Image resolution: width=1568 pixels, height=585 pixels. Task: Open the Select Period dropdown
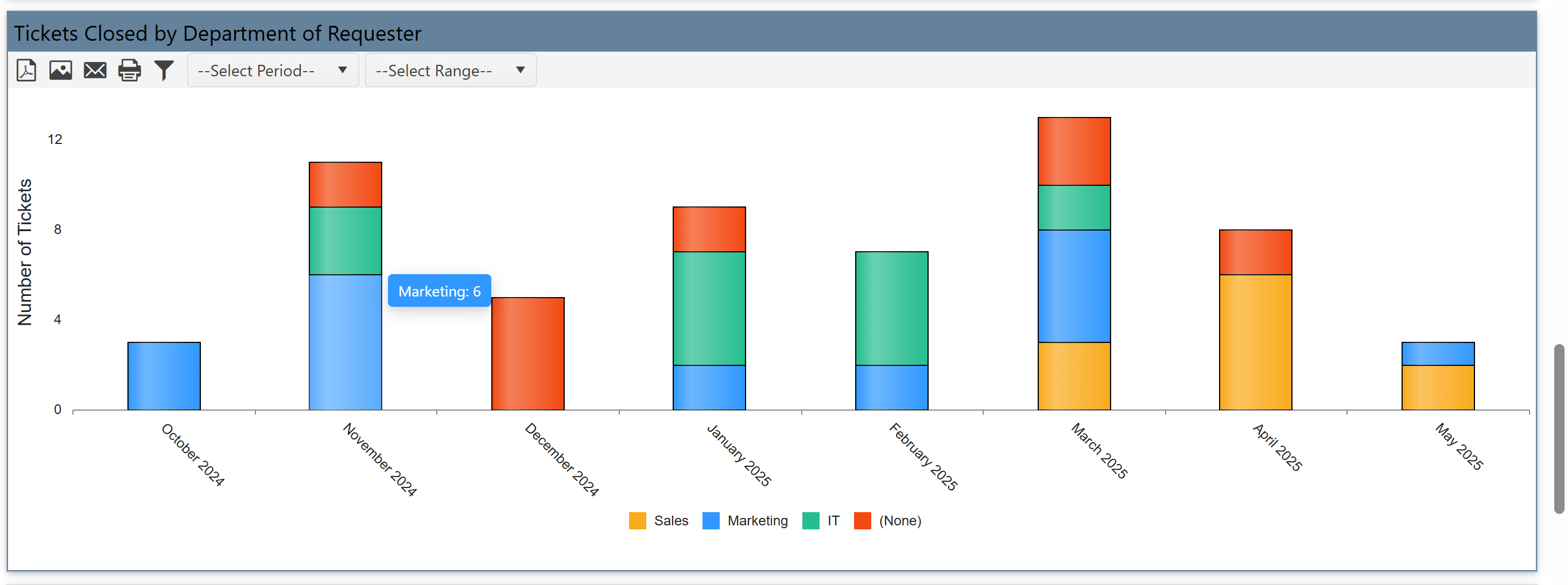click(272, 70)
